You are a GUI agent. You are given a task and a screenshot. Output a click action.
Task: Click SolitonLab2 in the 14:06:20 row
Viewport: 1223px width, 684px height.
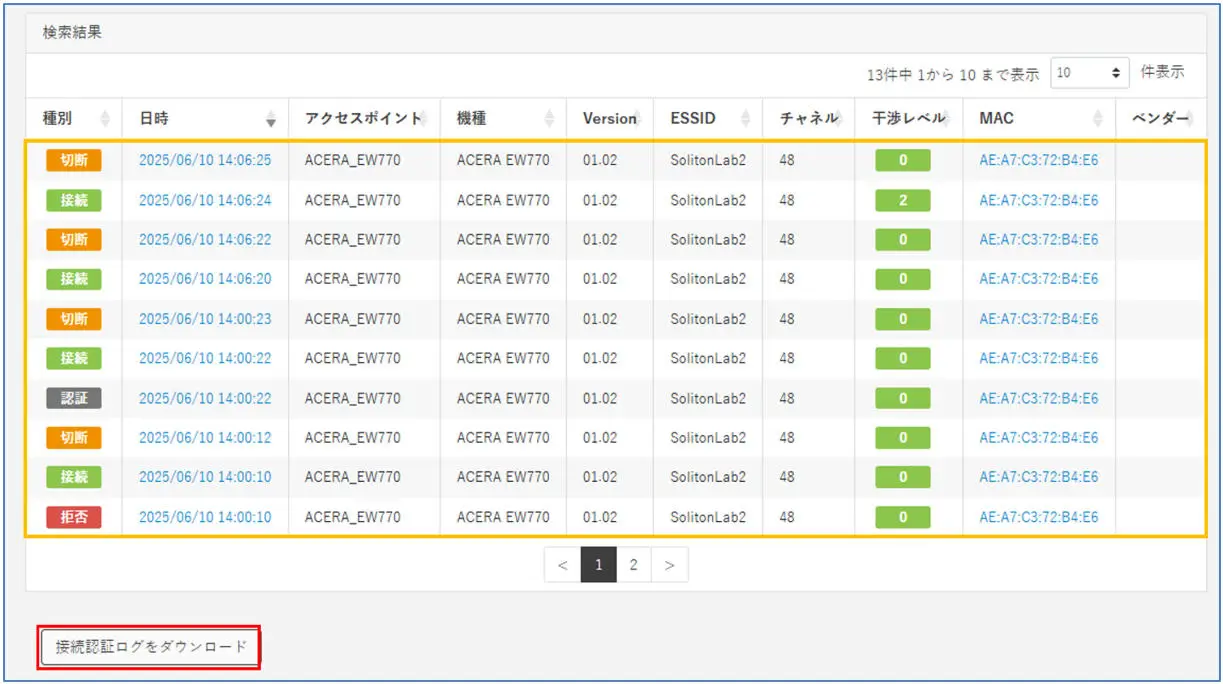708,279
